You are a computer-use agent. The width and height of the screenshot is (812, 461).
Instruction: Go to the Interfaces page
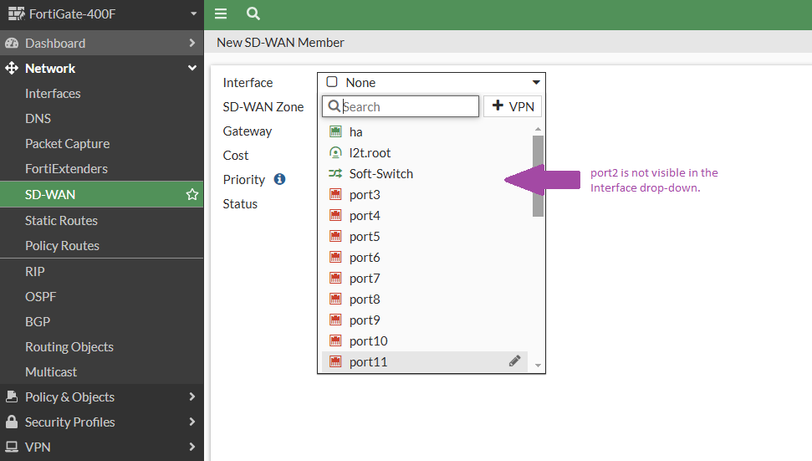click(53, 93)
